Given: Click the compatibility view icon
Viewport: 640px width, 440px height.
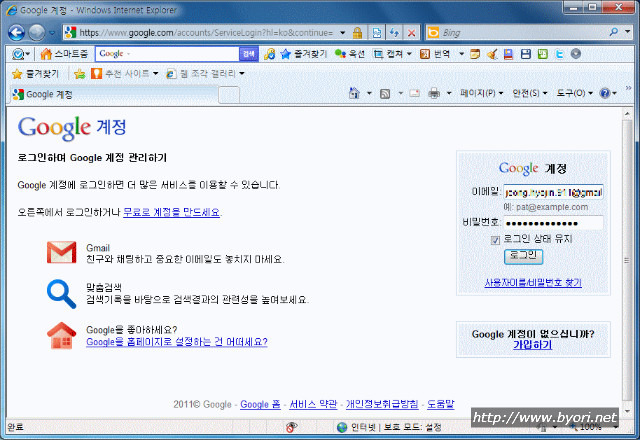Looking at the screenshot, I should pyautogui.click(x=377, y=33).
